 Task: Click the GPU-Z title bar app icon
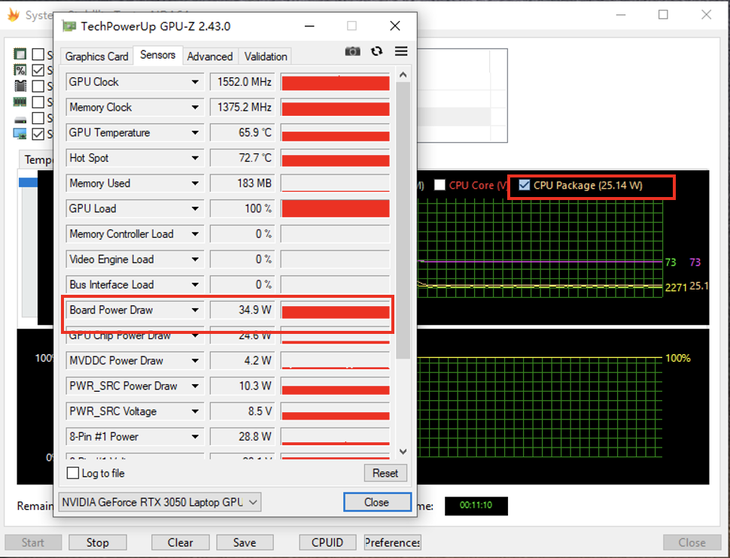coord(68,26)
